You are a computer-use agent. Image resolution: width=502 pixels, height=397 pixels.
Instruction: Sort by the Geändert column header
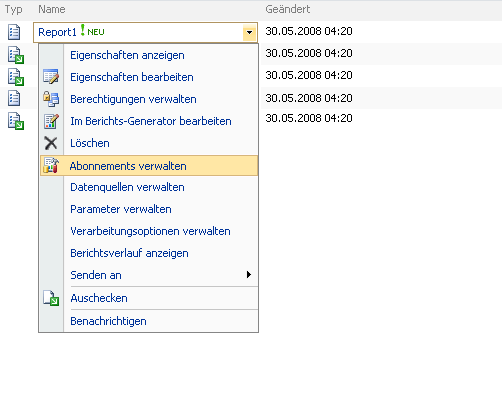pyautogui.click(x=288, y=9)
